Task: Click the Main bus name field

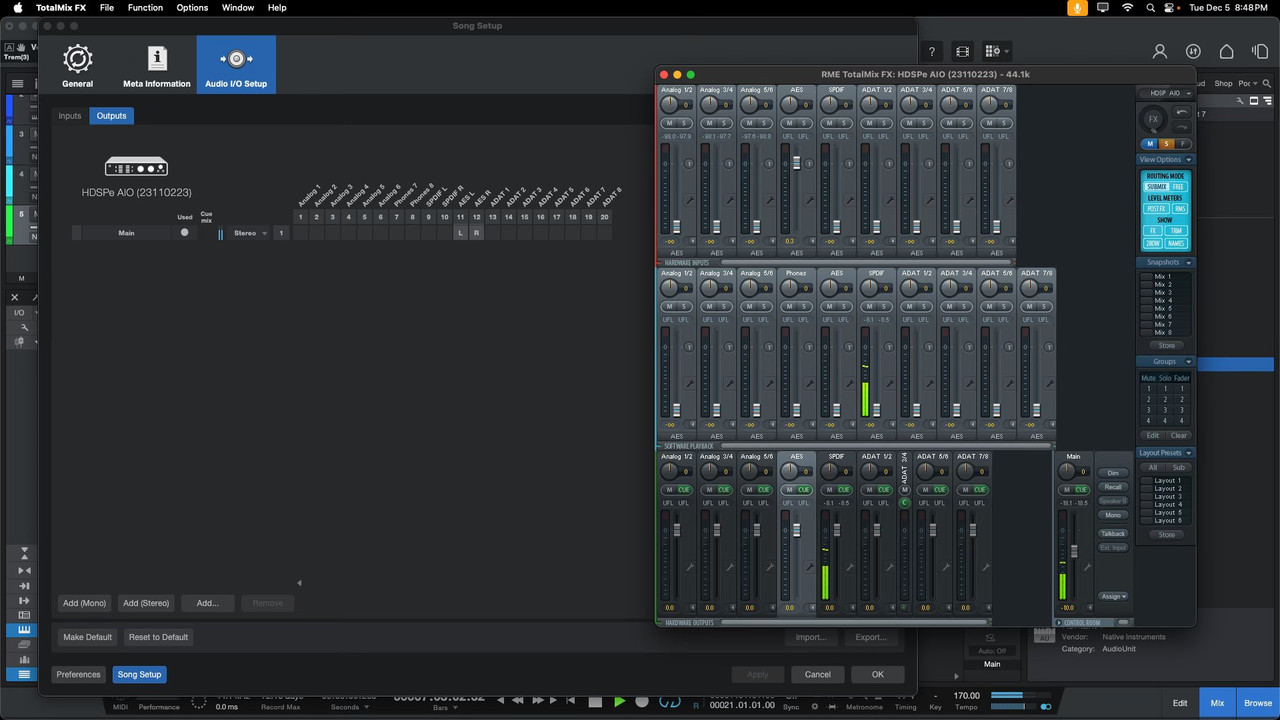Action: click(126, 233)
